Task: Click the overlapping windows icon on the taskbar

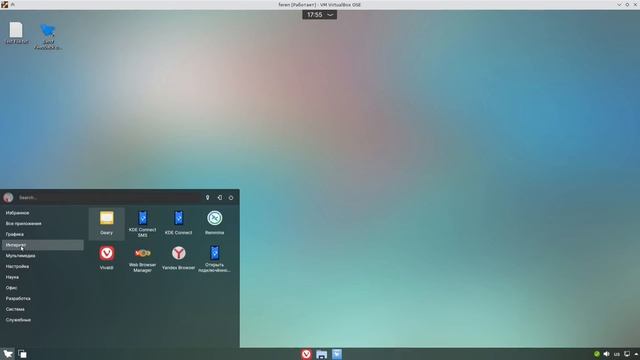Action: pyautogui.click(x=22, y=354)
